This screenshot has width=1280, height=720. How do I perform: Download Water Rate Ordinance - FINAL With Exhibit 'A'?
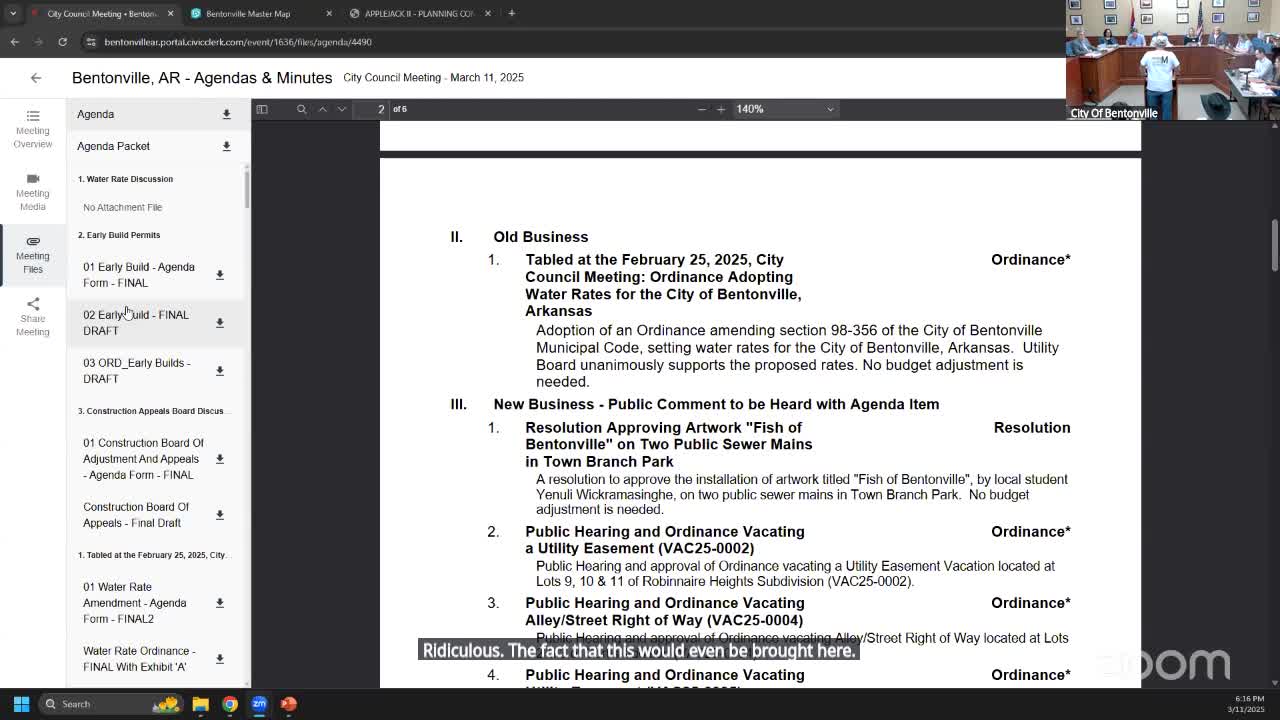click(220, 659)
